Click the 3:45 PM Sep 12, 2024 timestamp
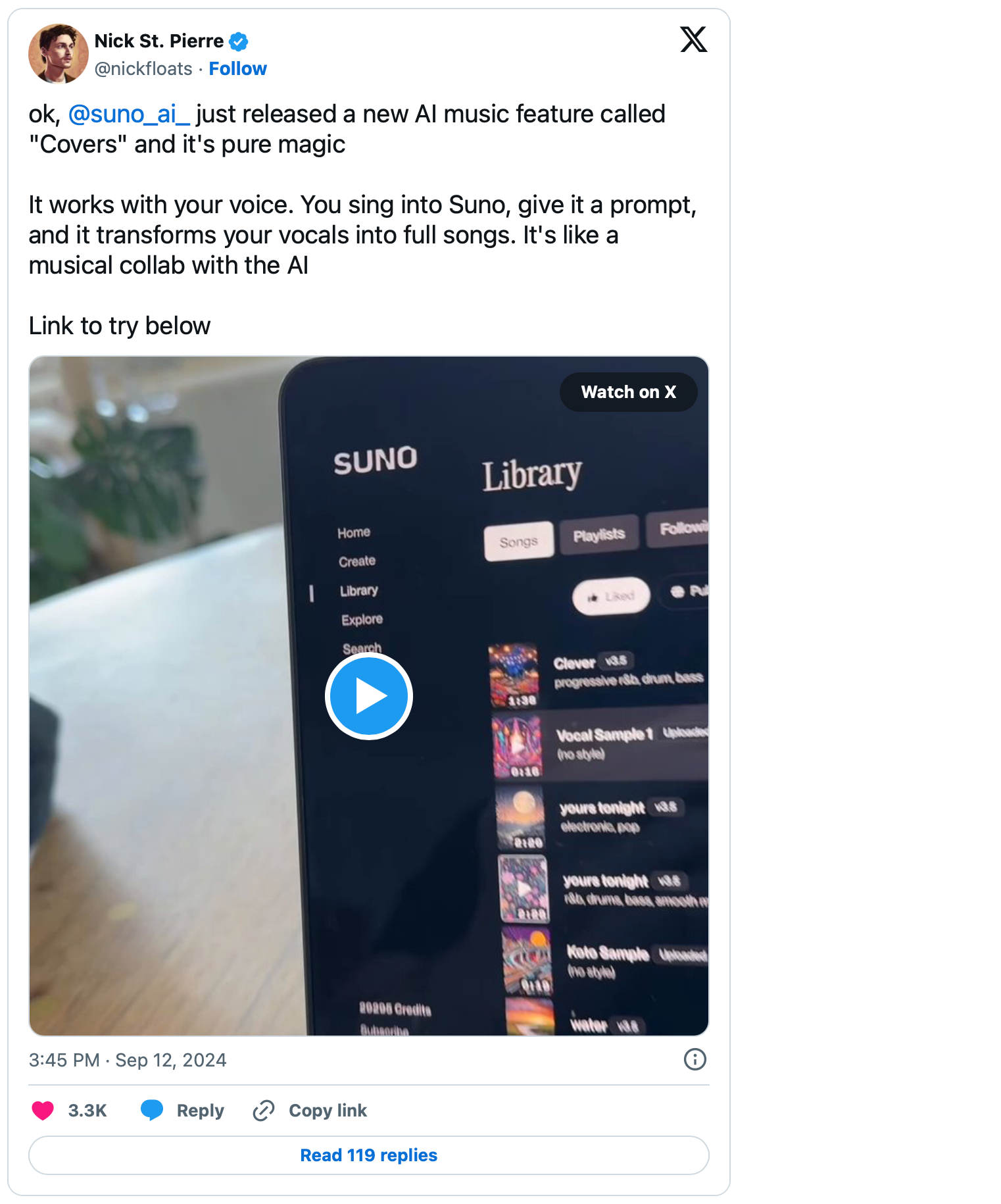The height and width of the screenshot is (1204, 1001). (x=128, y=1060)
